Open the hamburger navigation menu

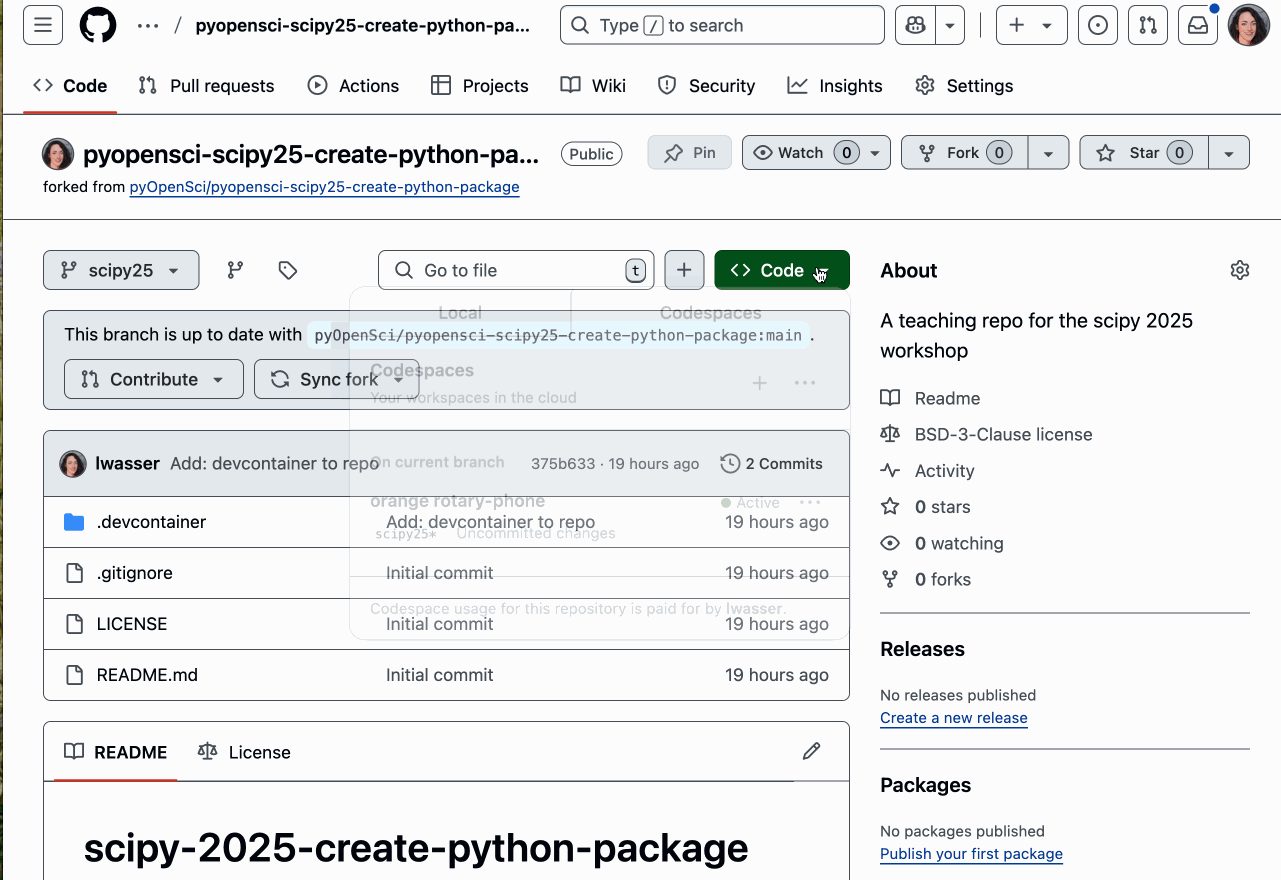click(x=43, y=26)
